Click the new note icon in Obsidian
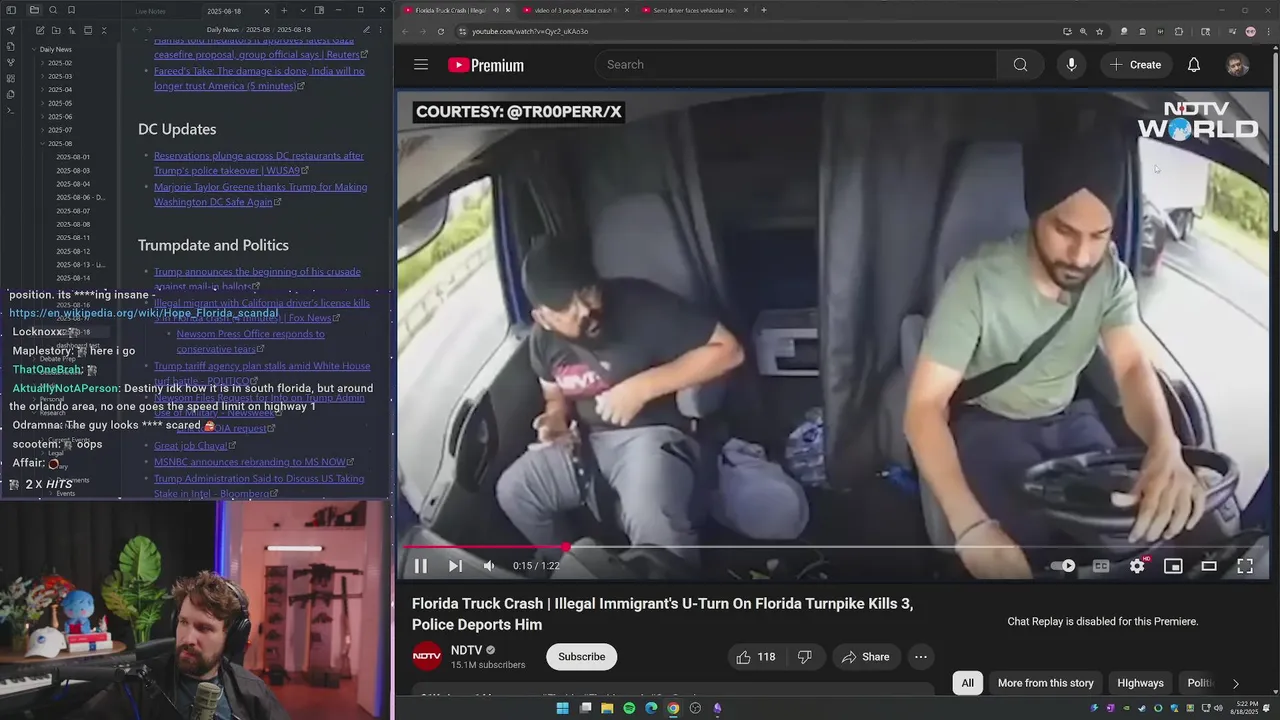 pos(40,30)
